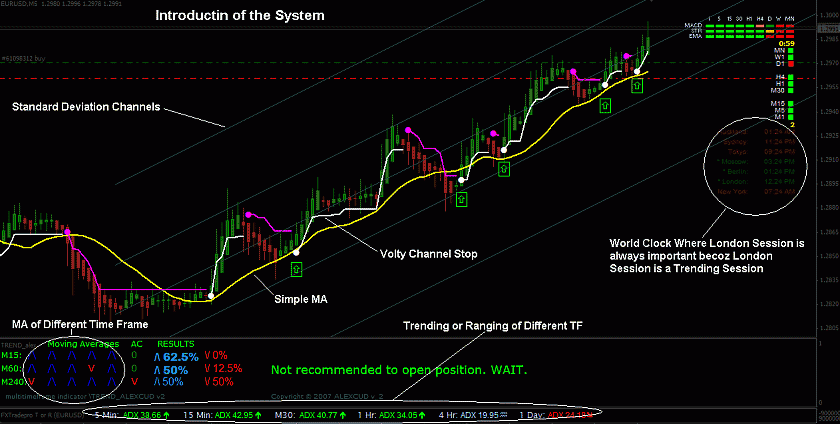Click the yellow 0:59 candle timer
This screenshot has width=840, height=424.
coord(787,43)
